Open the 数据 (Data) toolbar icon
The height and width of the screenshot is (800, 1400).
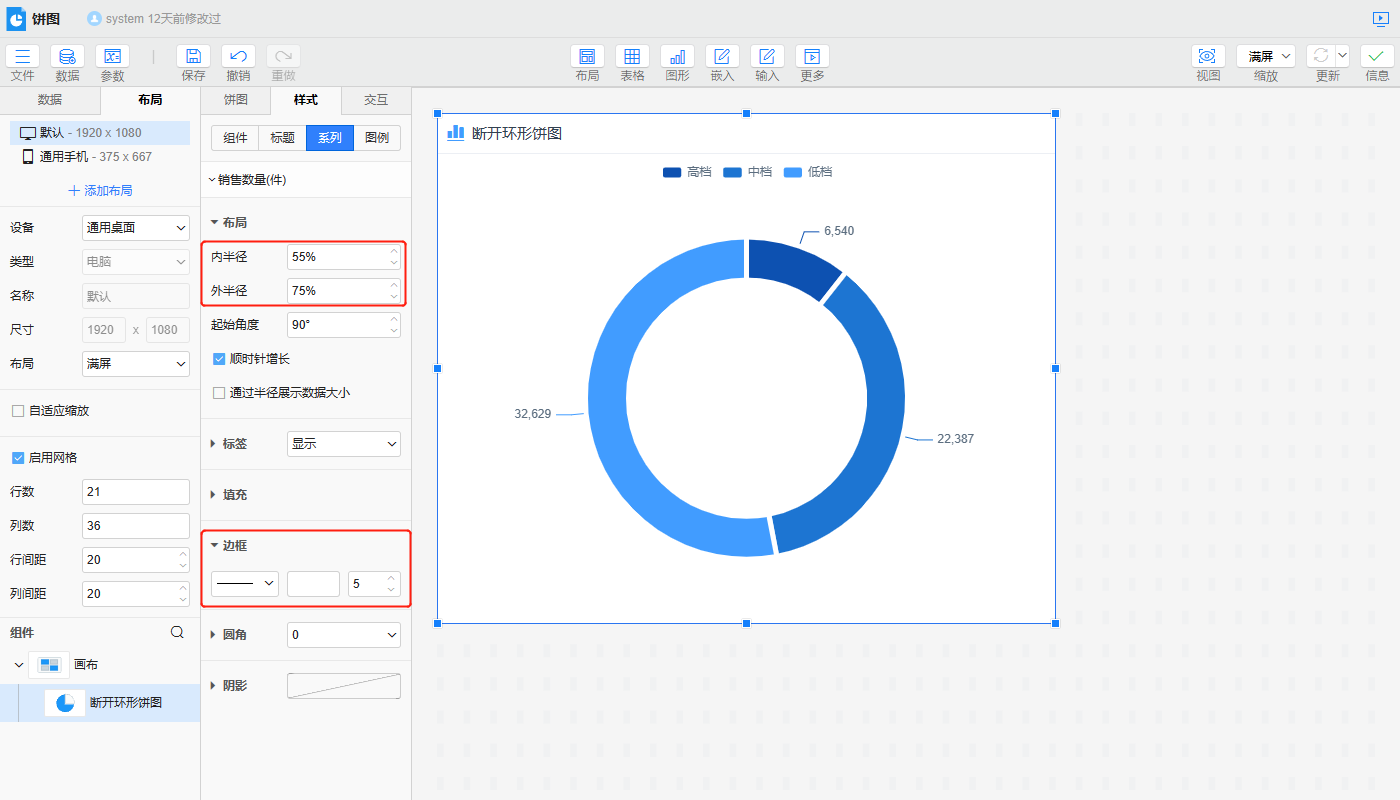(67, 57)
